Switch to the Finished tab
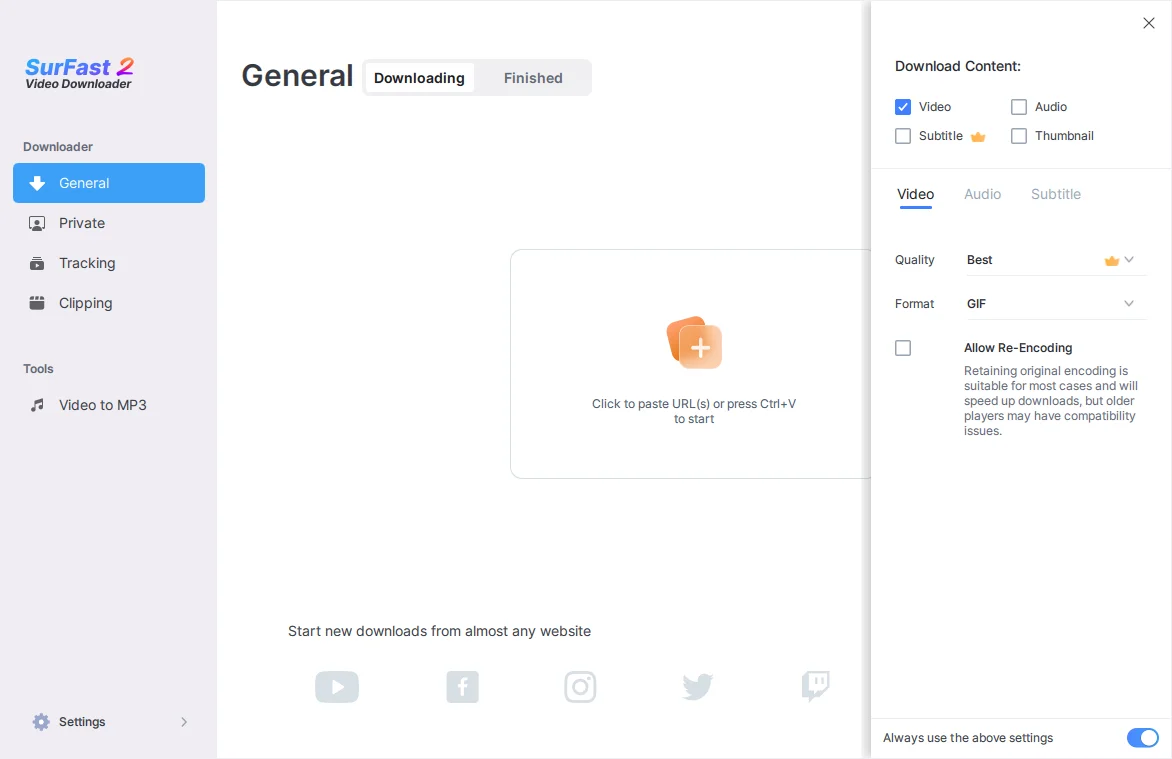 (533, 78)
